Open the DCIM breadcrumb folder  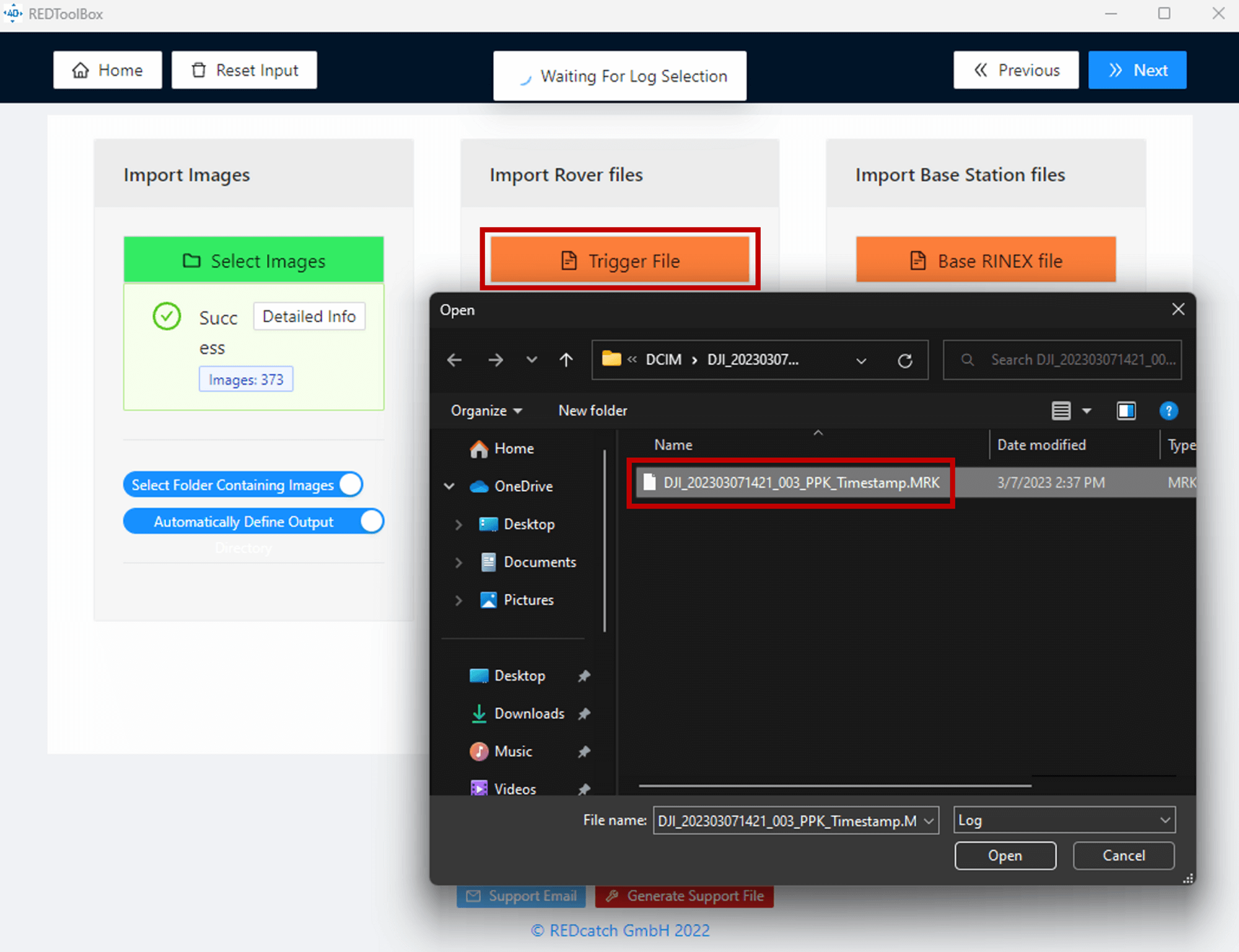[664, 359]
